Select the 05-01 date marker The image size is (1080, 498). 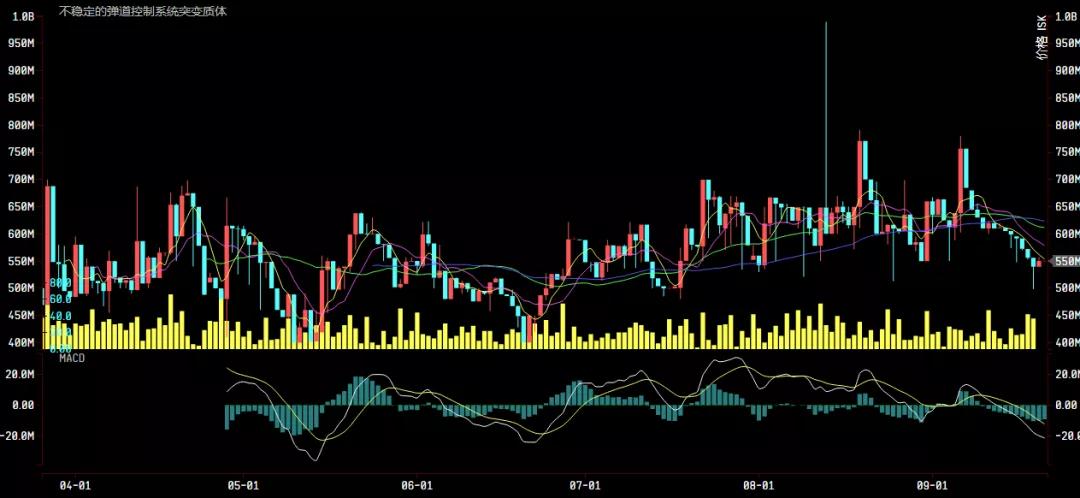[243, 486]
